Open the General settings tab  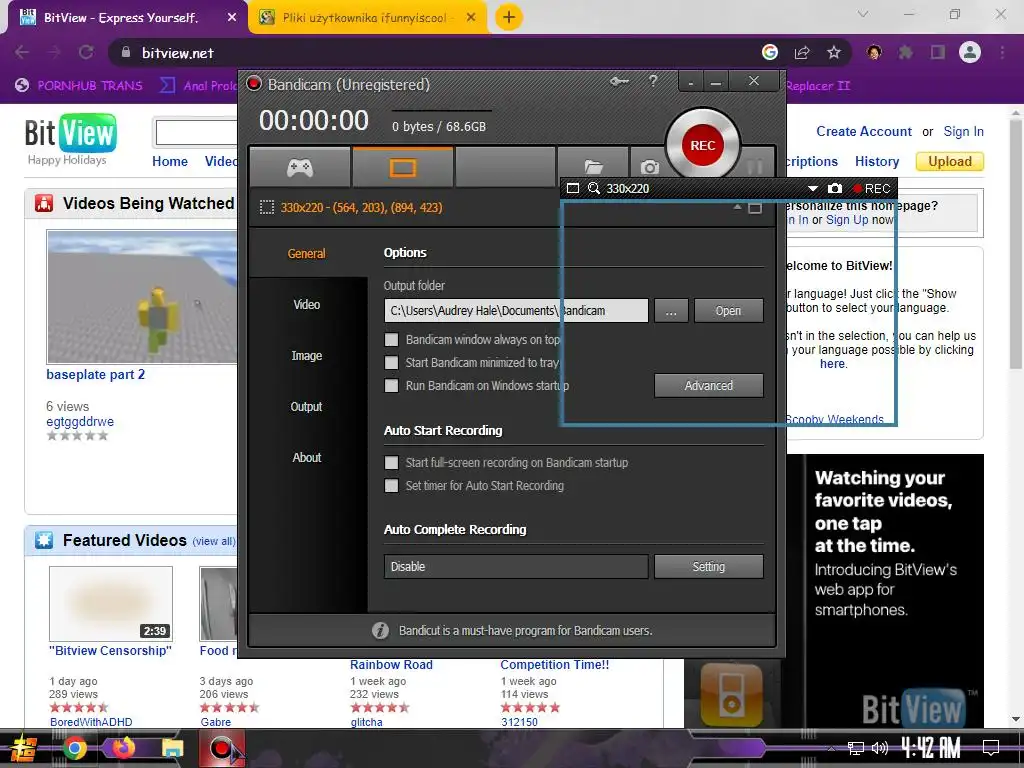(306, 253)
